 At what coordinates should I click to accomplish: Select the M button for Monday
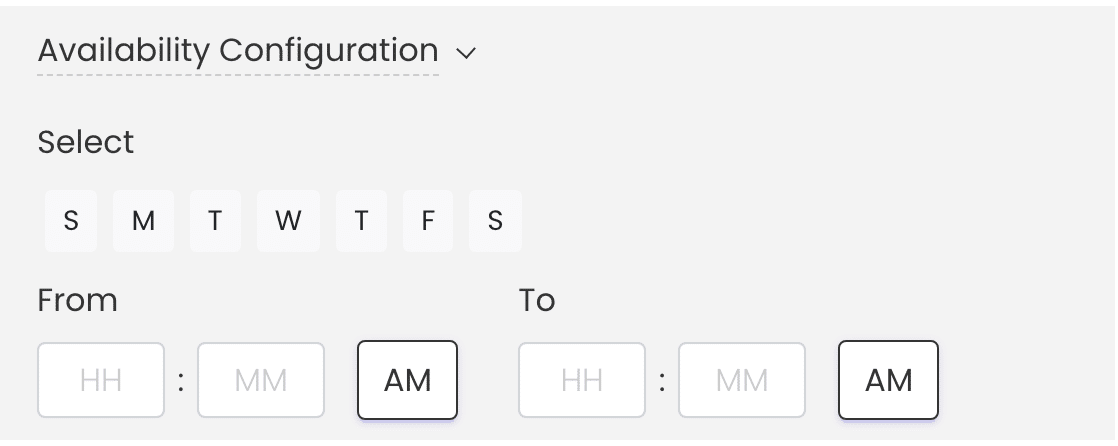143,221
